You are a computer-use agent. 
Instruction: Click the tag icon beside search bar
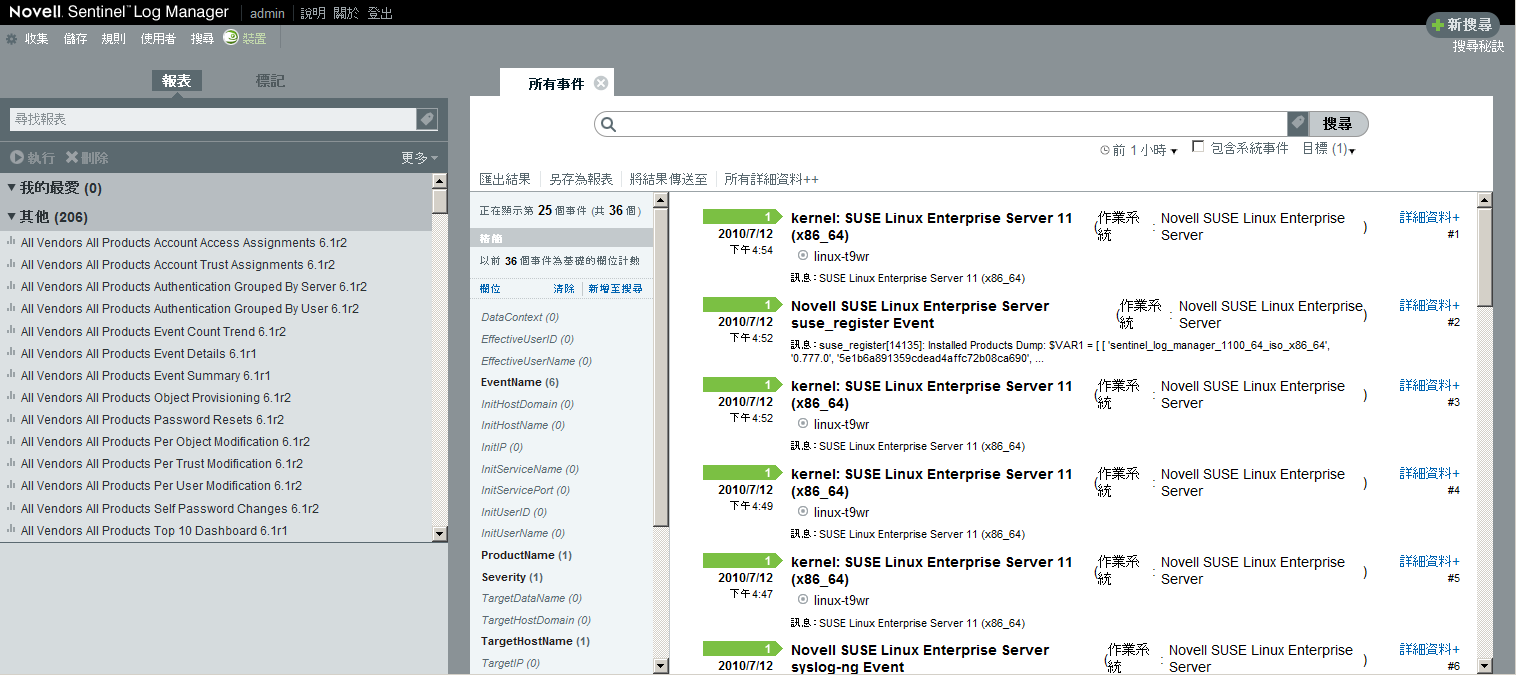pyautogui.click(x=1298, y=124)
